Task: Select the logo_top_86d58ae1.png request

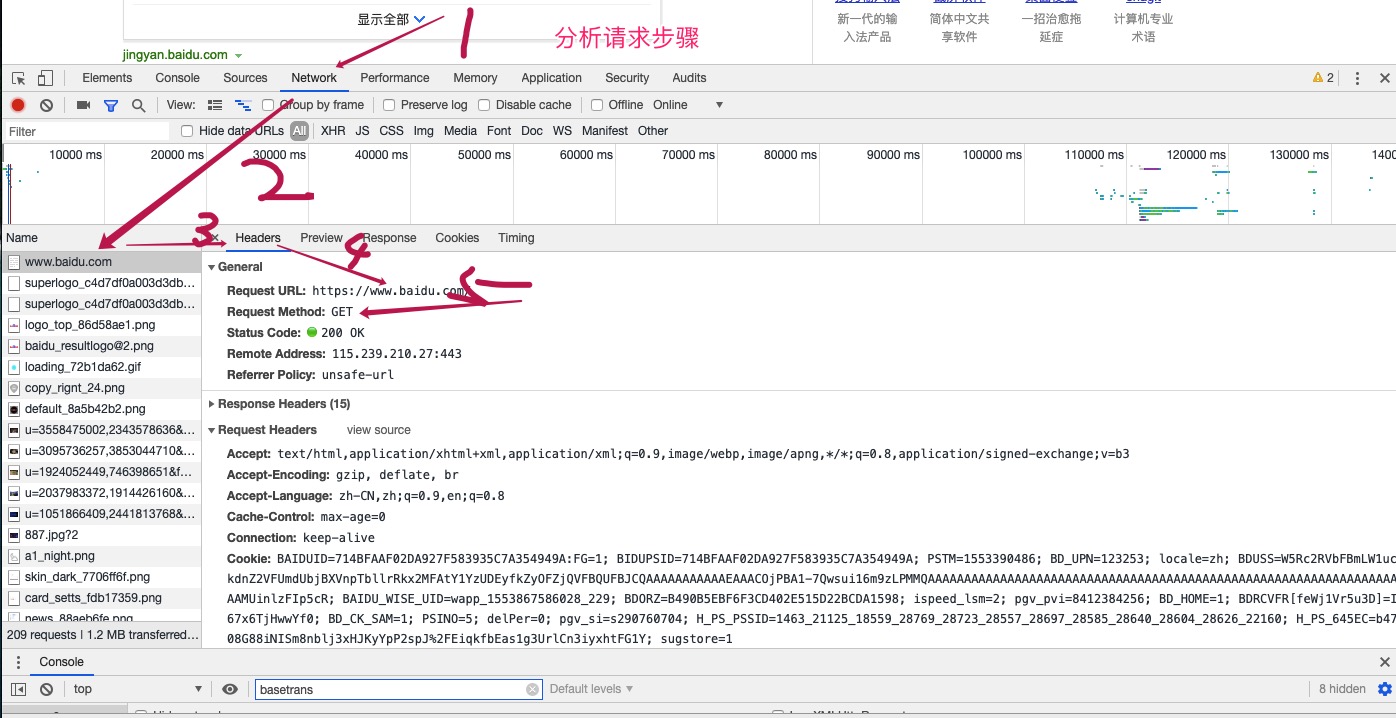Action: [x=101, y=325]
